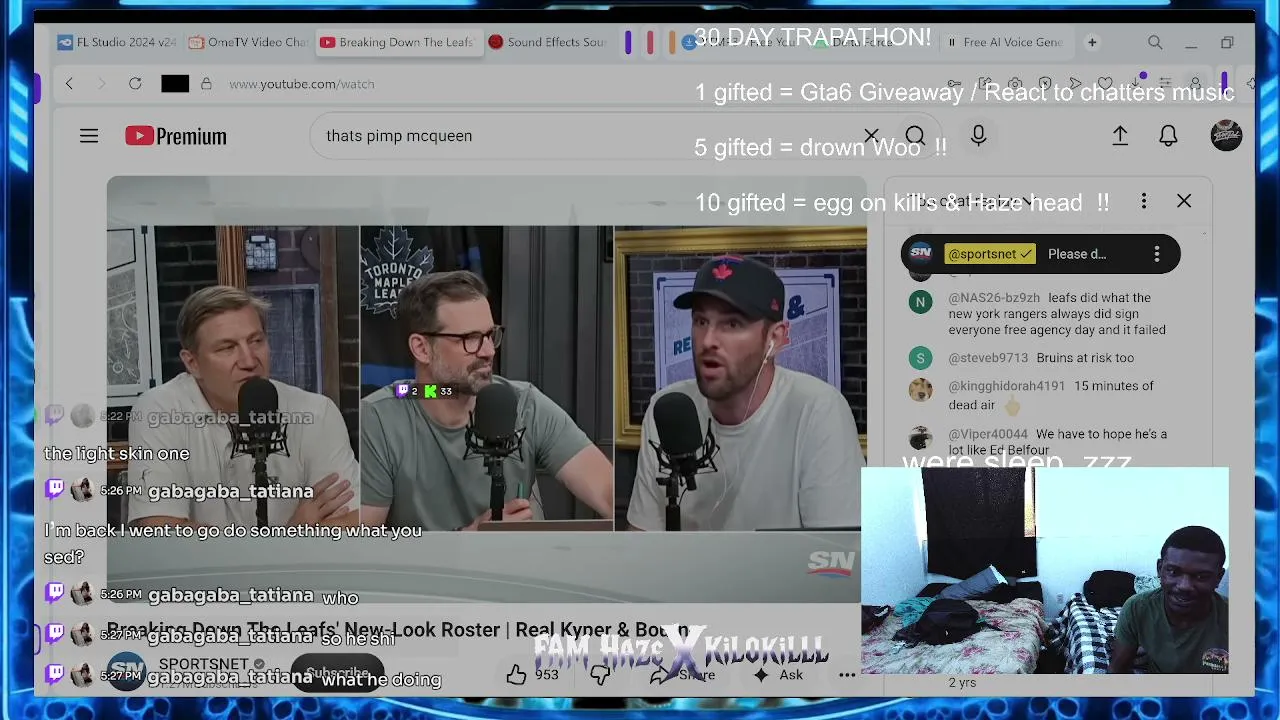View site info via lock icon

coord(206,84)
